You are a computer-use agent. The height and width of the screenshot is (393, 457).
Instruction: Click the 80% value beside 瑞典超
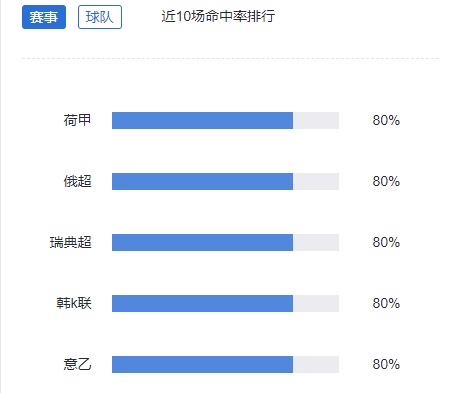pyautogui.click(x=386, y=242)
